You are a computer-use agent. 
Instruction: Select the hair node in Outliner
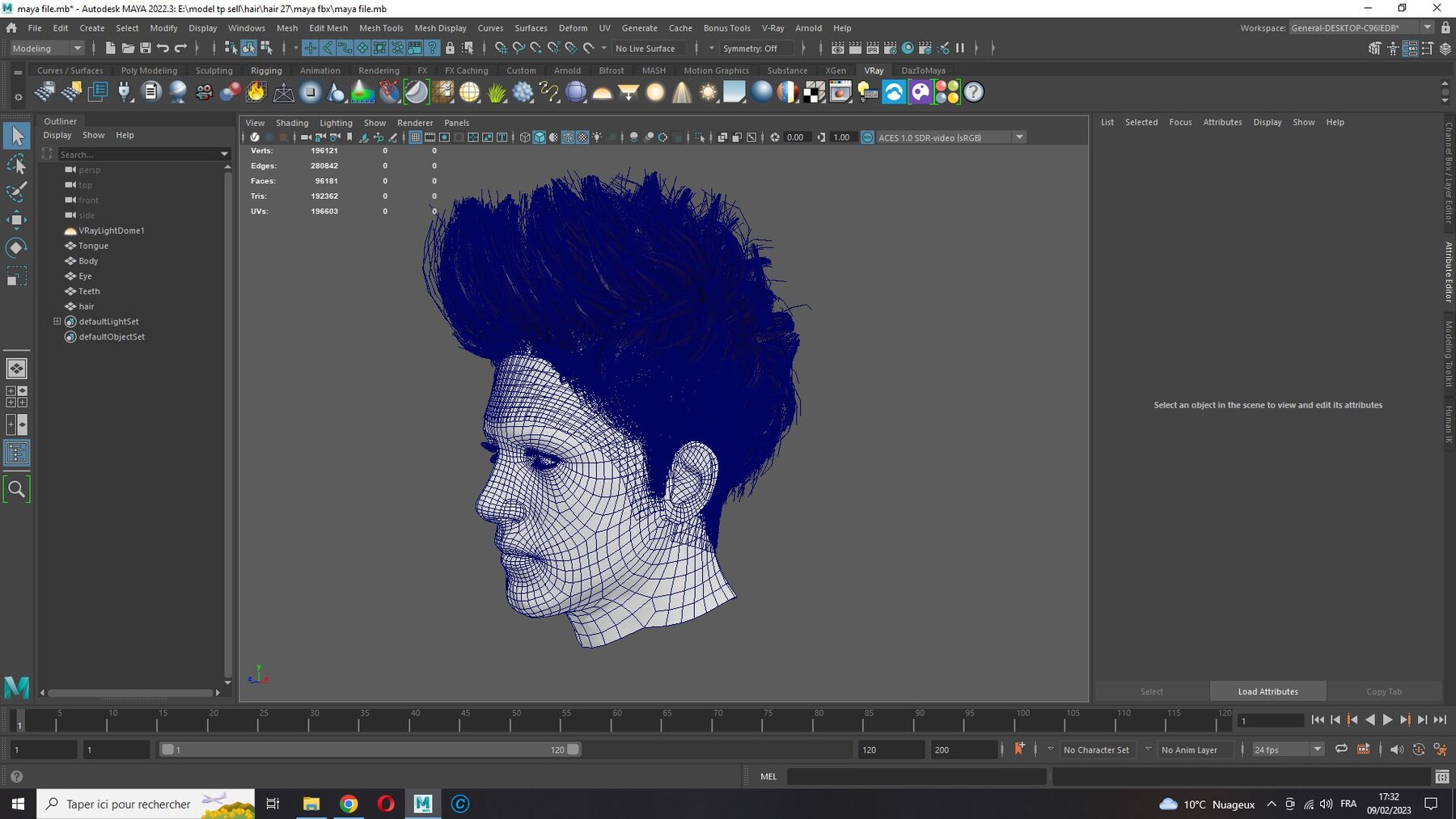click(87, 306)
